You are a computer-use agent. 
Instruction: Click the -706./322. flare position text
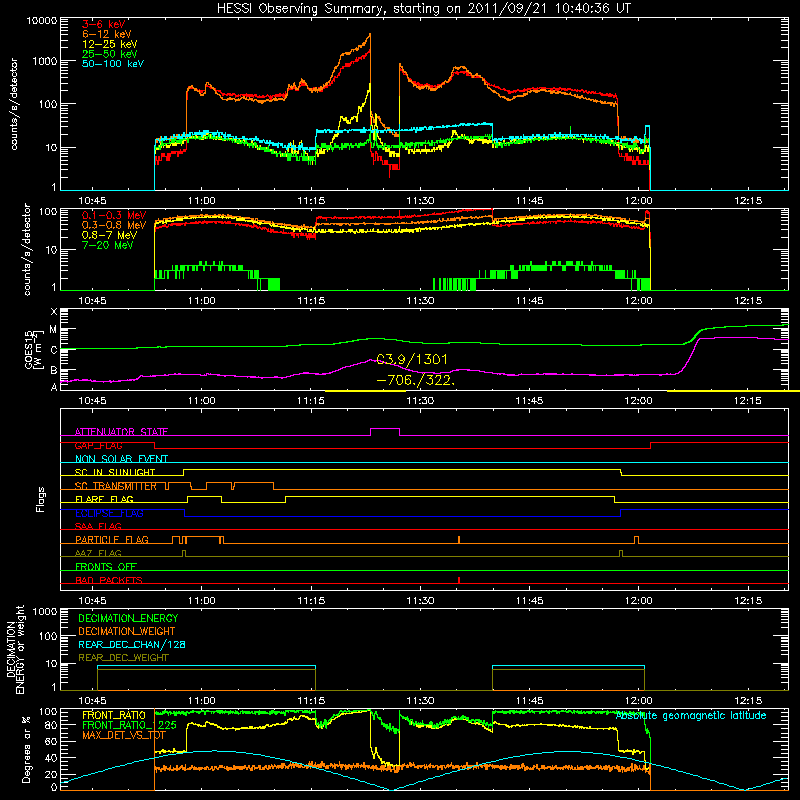415,380
